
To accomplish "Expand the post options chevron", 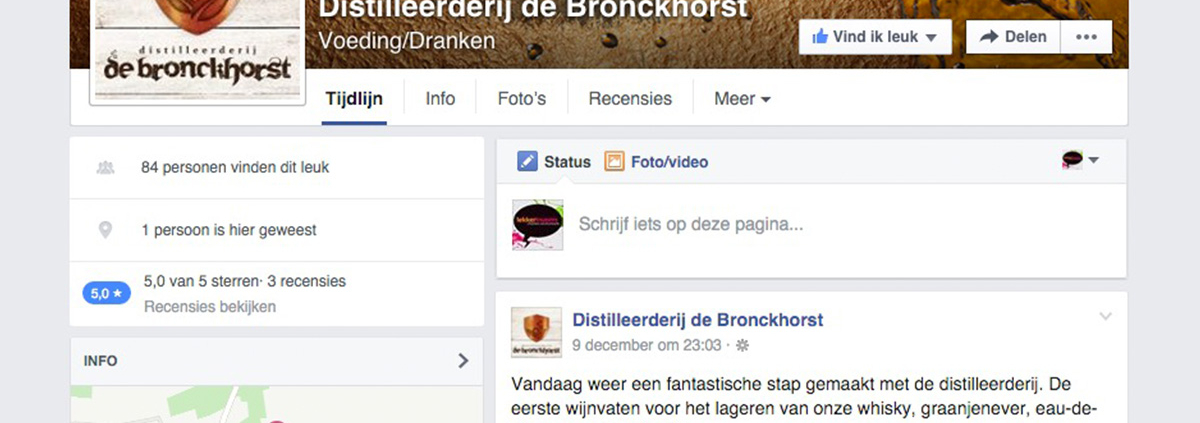I will (x=1105, y=316).
